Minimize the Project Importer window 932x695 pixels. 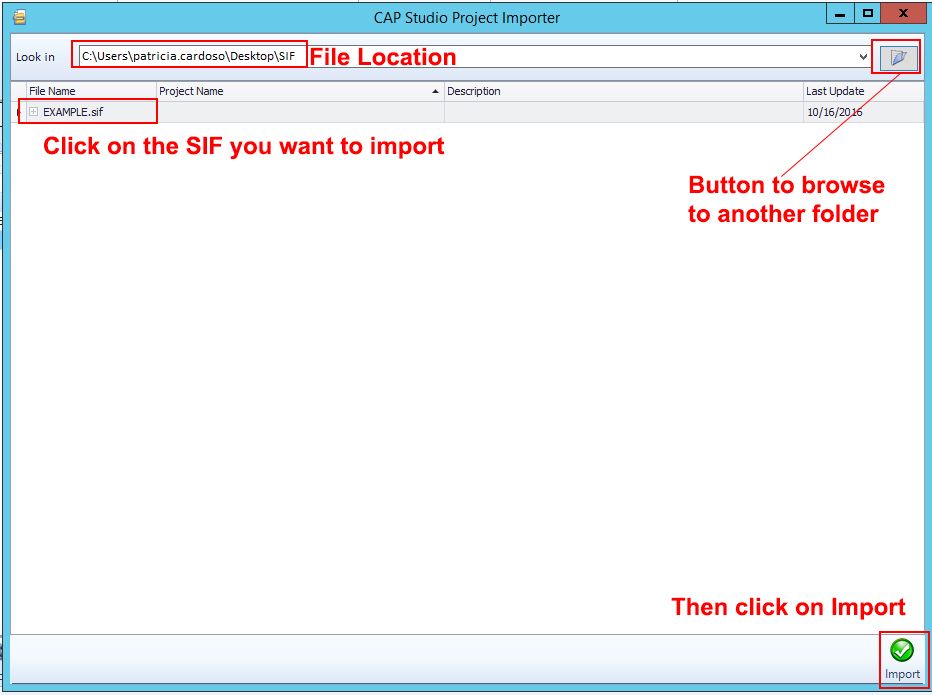point(838,14)
